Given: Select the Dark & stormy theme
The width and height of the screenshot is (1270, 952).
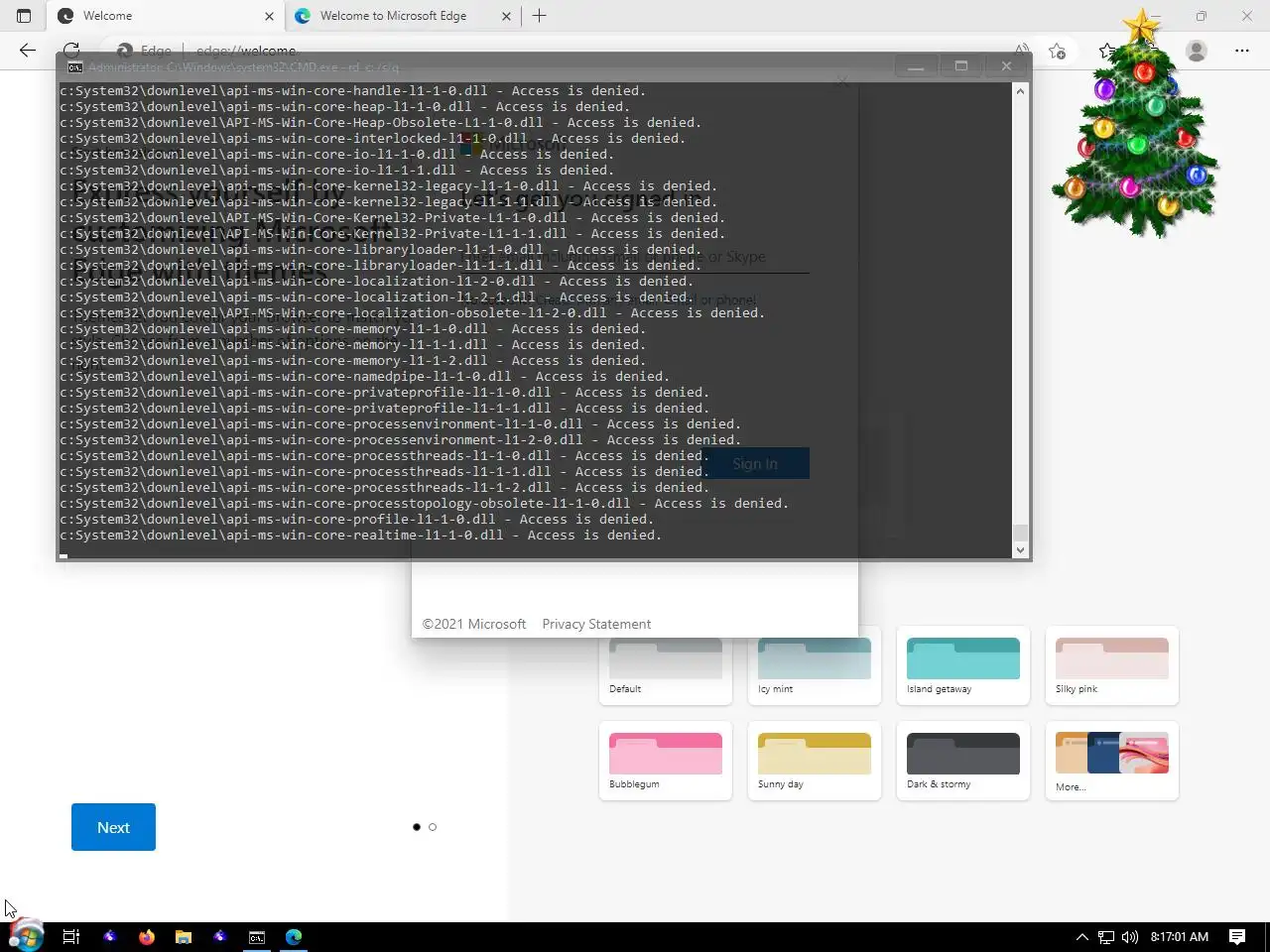Looking at the screenshot, I should 963,761.
